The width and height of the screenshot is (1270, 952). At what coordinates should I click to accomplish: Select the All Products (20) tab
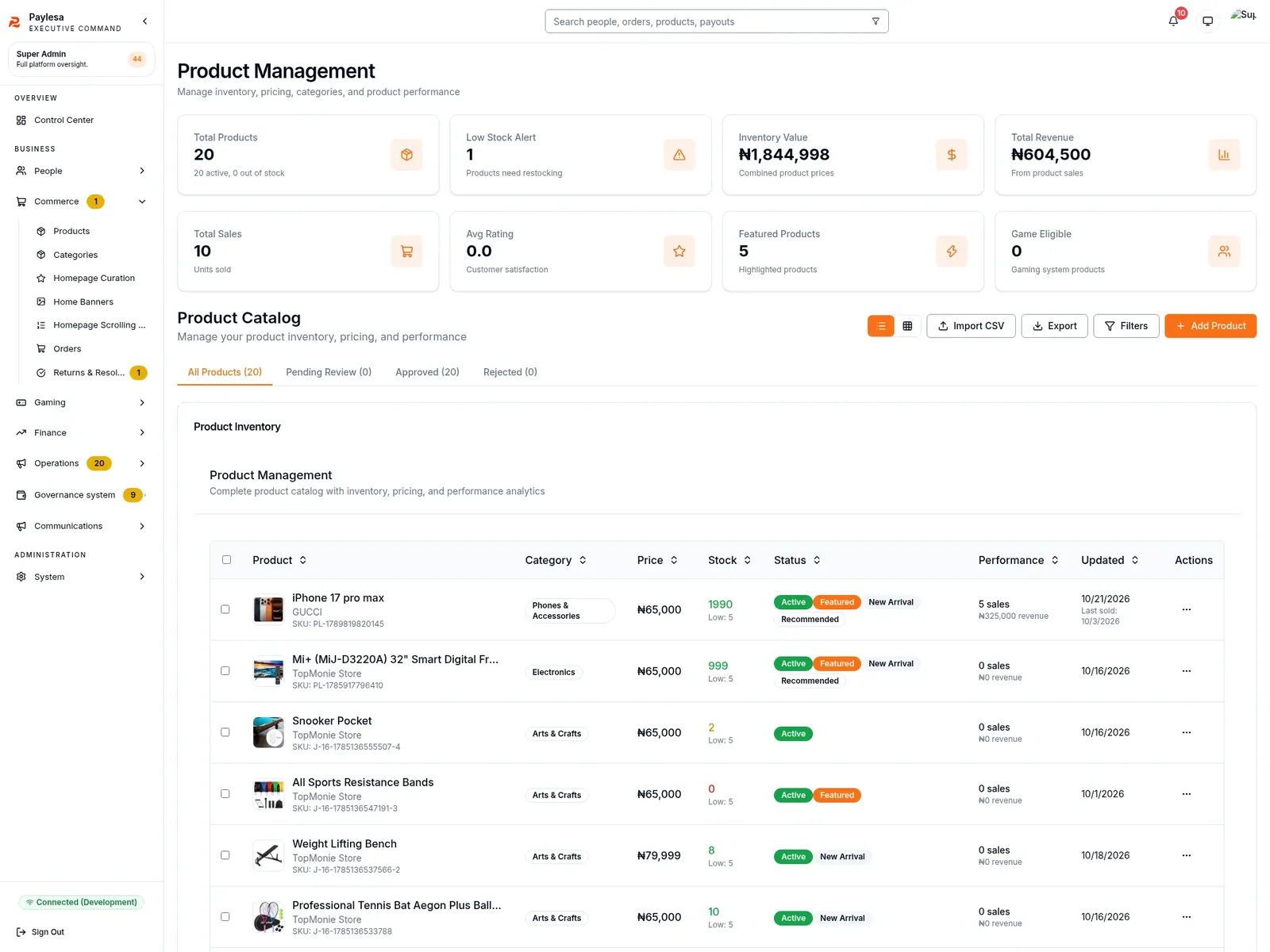click(225, 372)
